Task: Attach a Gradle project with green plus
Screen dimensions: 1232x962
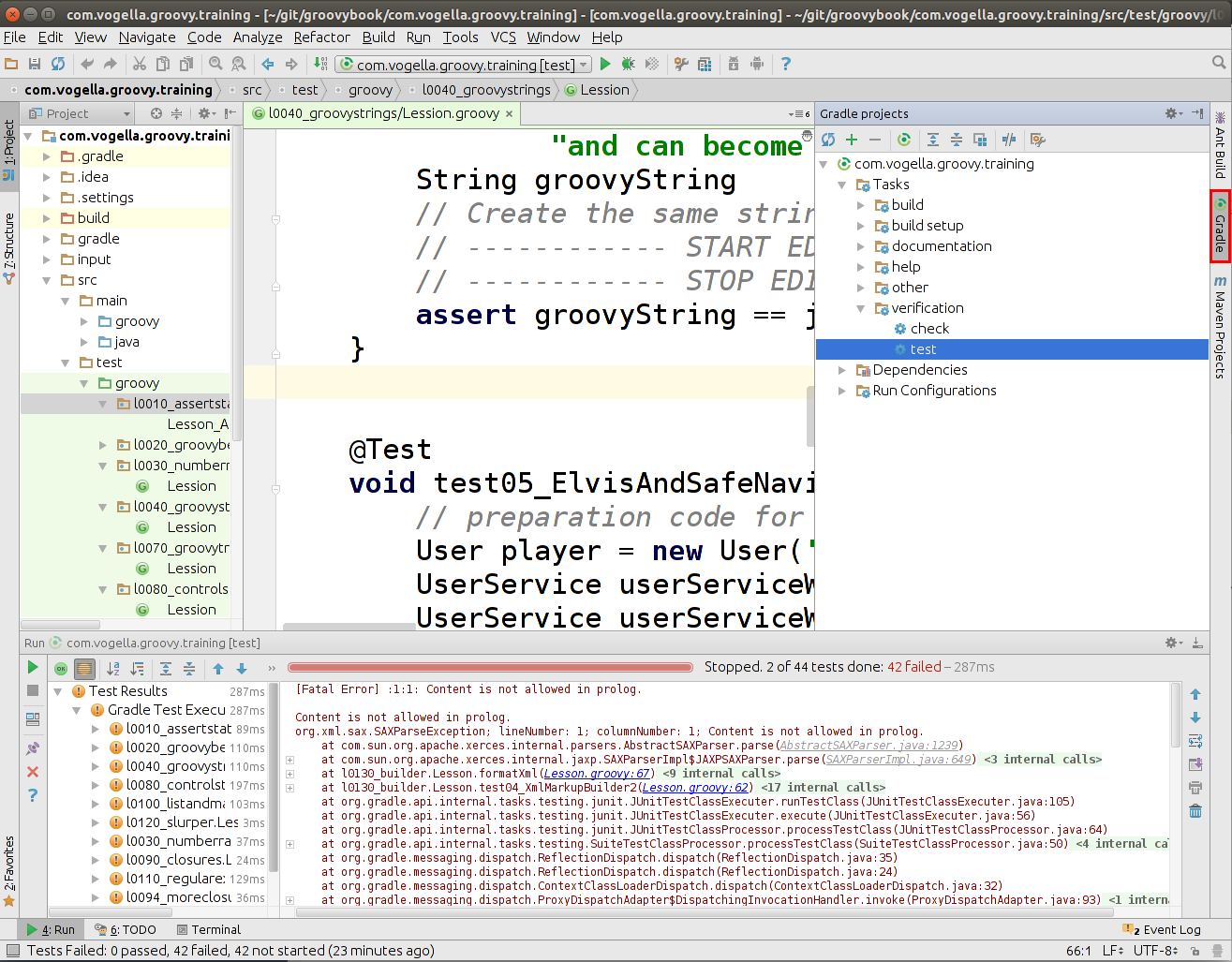Action: pyautogui.click(x=852, y=140)
